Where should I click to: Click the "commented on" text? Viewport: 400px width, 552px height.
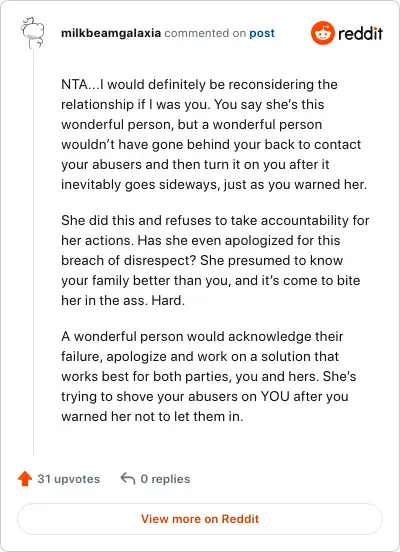pos(205,33)
